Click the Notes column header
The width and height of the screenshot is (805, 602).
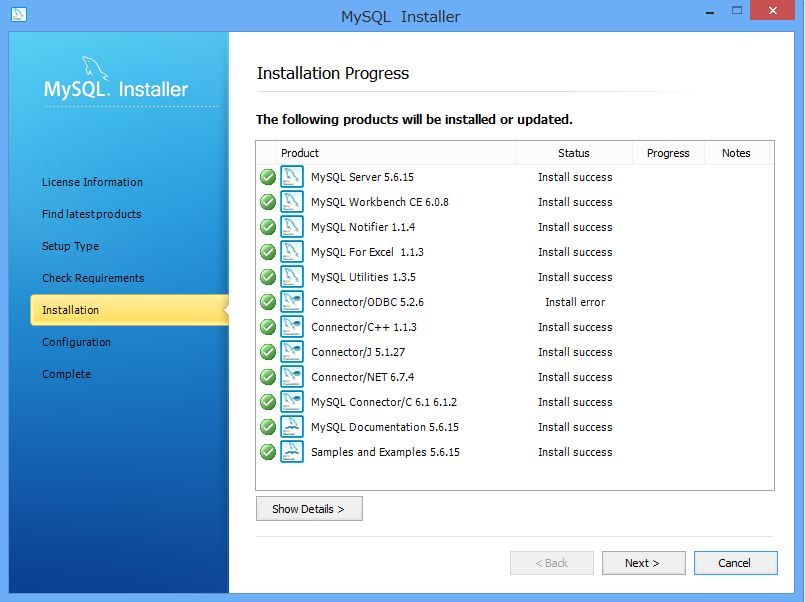tap(736, 153)
